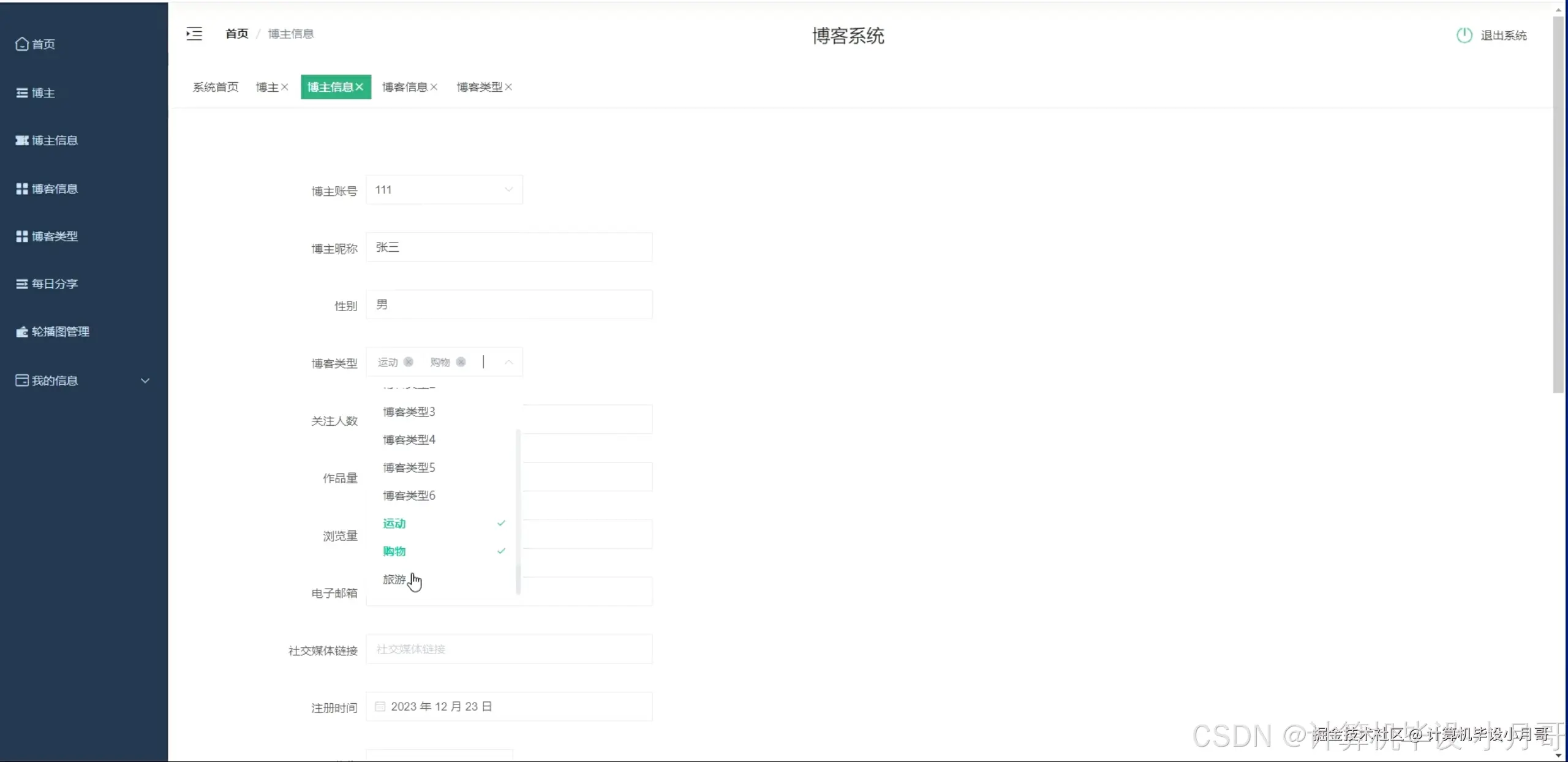
Task: Switch to the 系统首页 tab
Action: (x=215, y=86)
